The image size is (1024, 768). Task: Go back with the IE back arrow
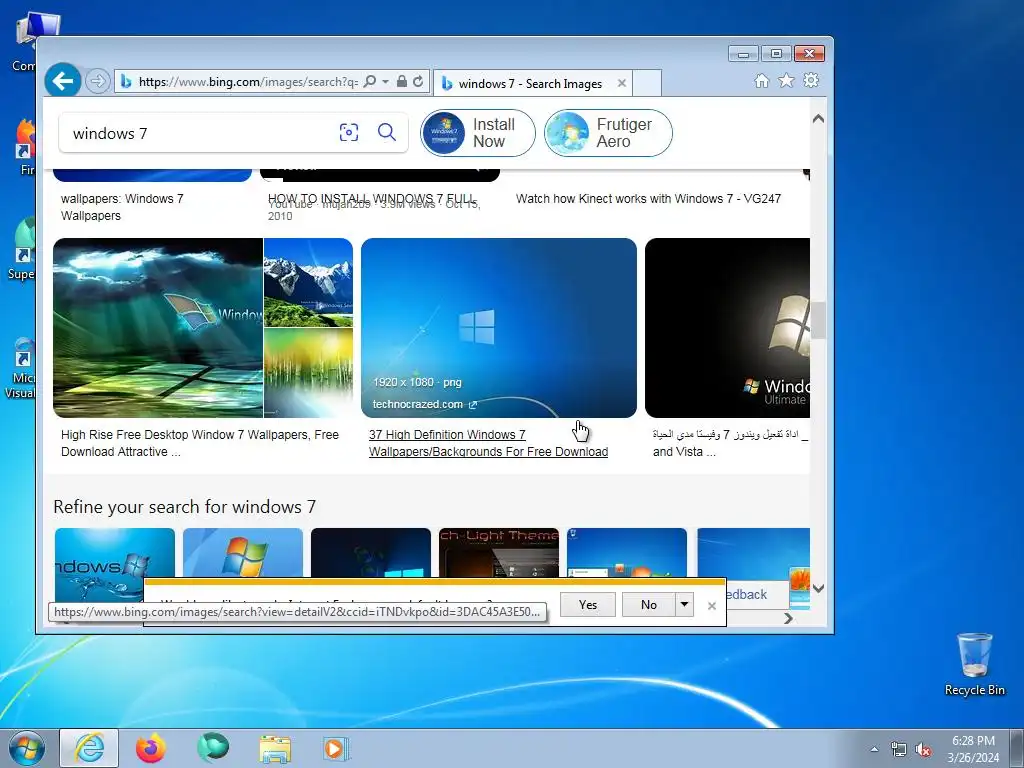pos(63,81)
